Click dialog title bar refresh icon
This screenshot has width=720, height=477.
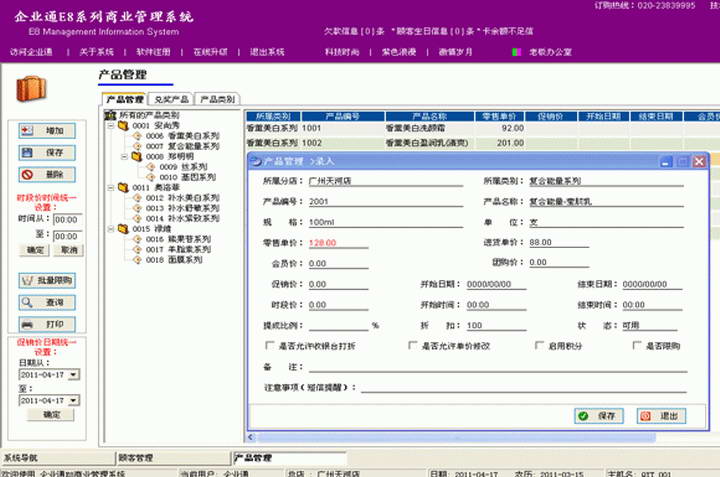tap(256, 161)
